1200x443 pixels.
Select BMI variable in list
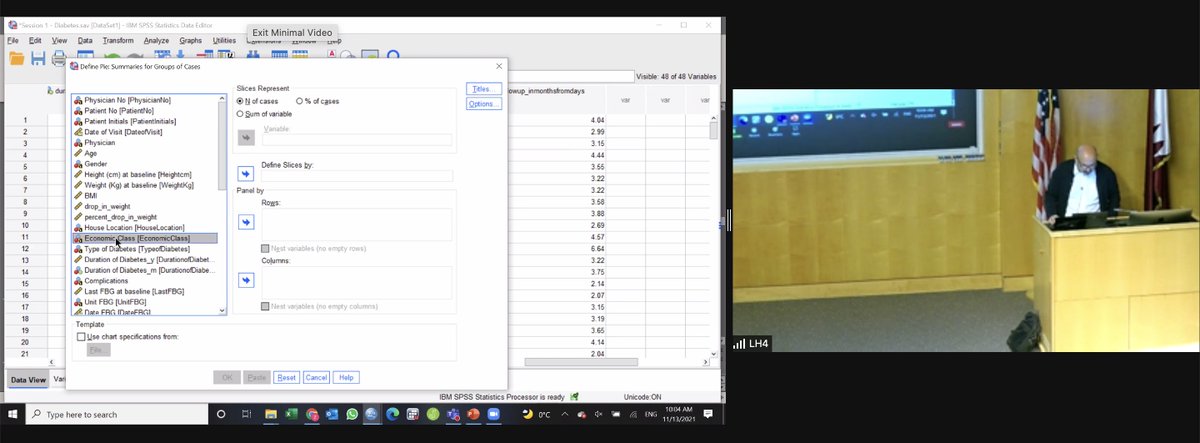[90, 196]
